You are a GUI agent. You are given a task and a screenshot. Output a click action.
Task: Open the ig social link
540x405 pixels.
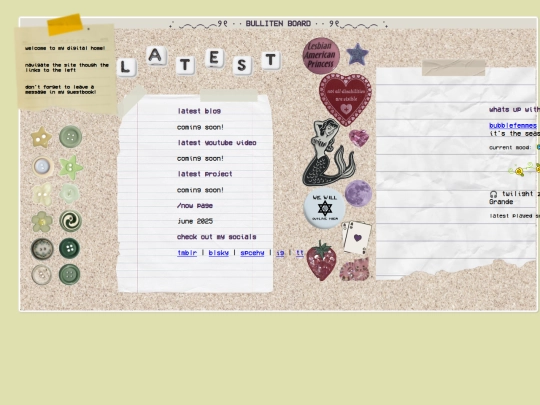click(280, 253)
